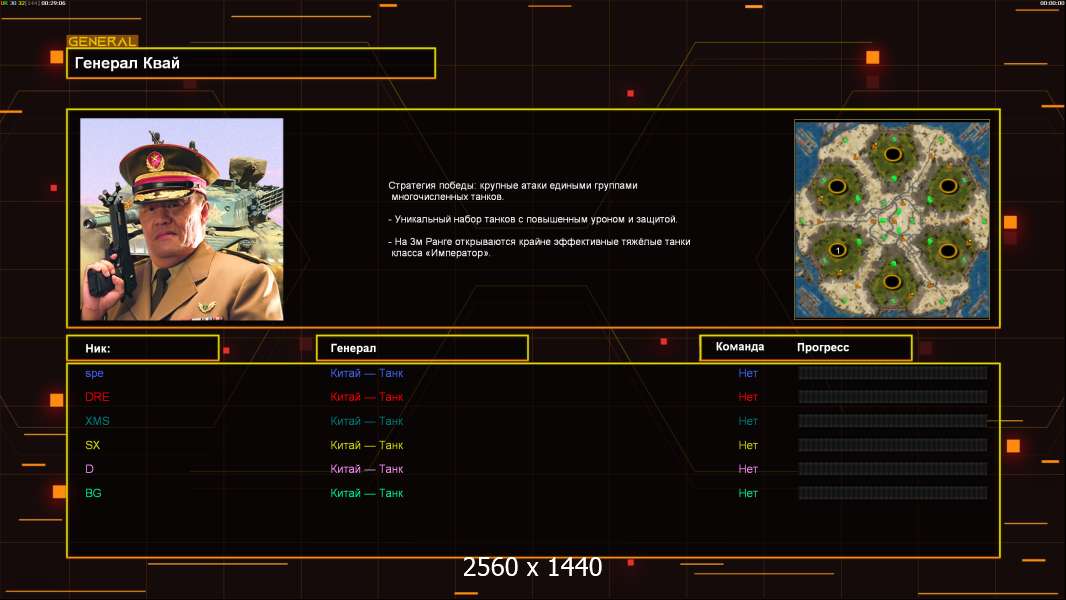Click General Kwai's portrait image
Viewport: 1066px width, 600px height.
click(x=181, y=219)
